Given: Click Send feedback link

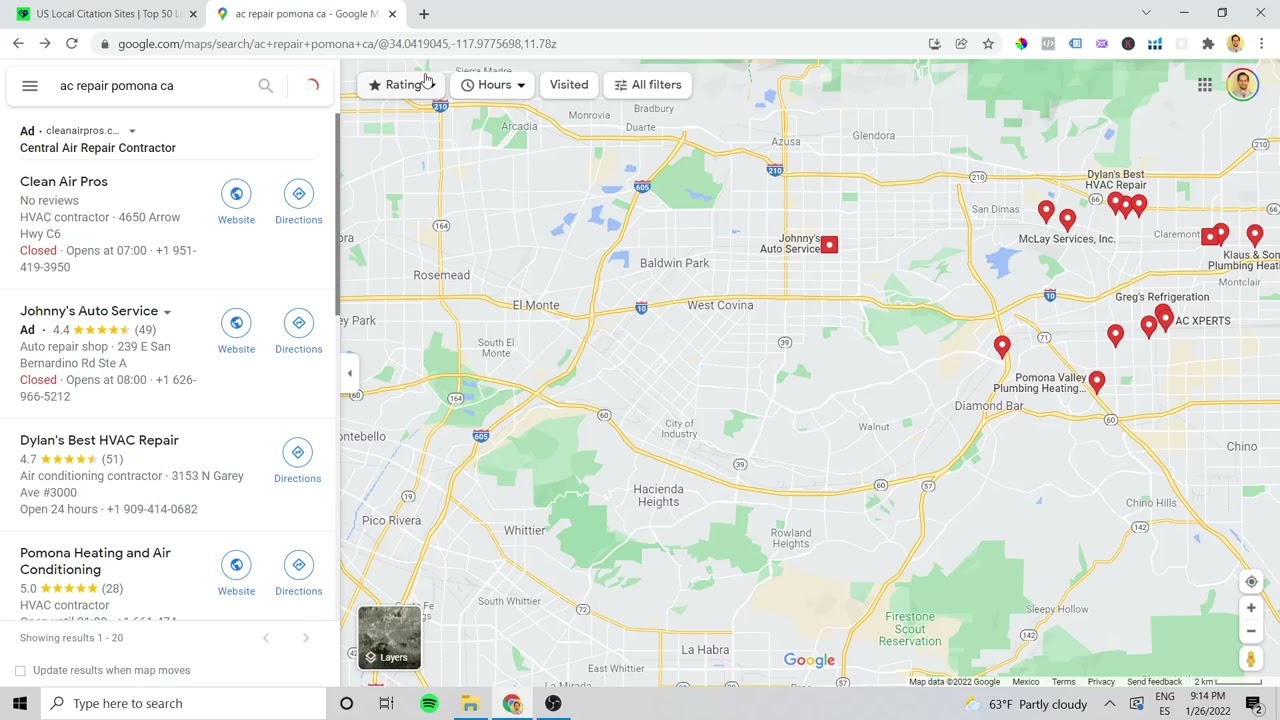Looking at the screenshot, I should pyautogui.click(x=1154, y=682).
